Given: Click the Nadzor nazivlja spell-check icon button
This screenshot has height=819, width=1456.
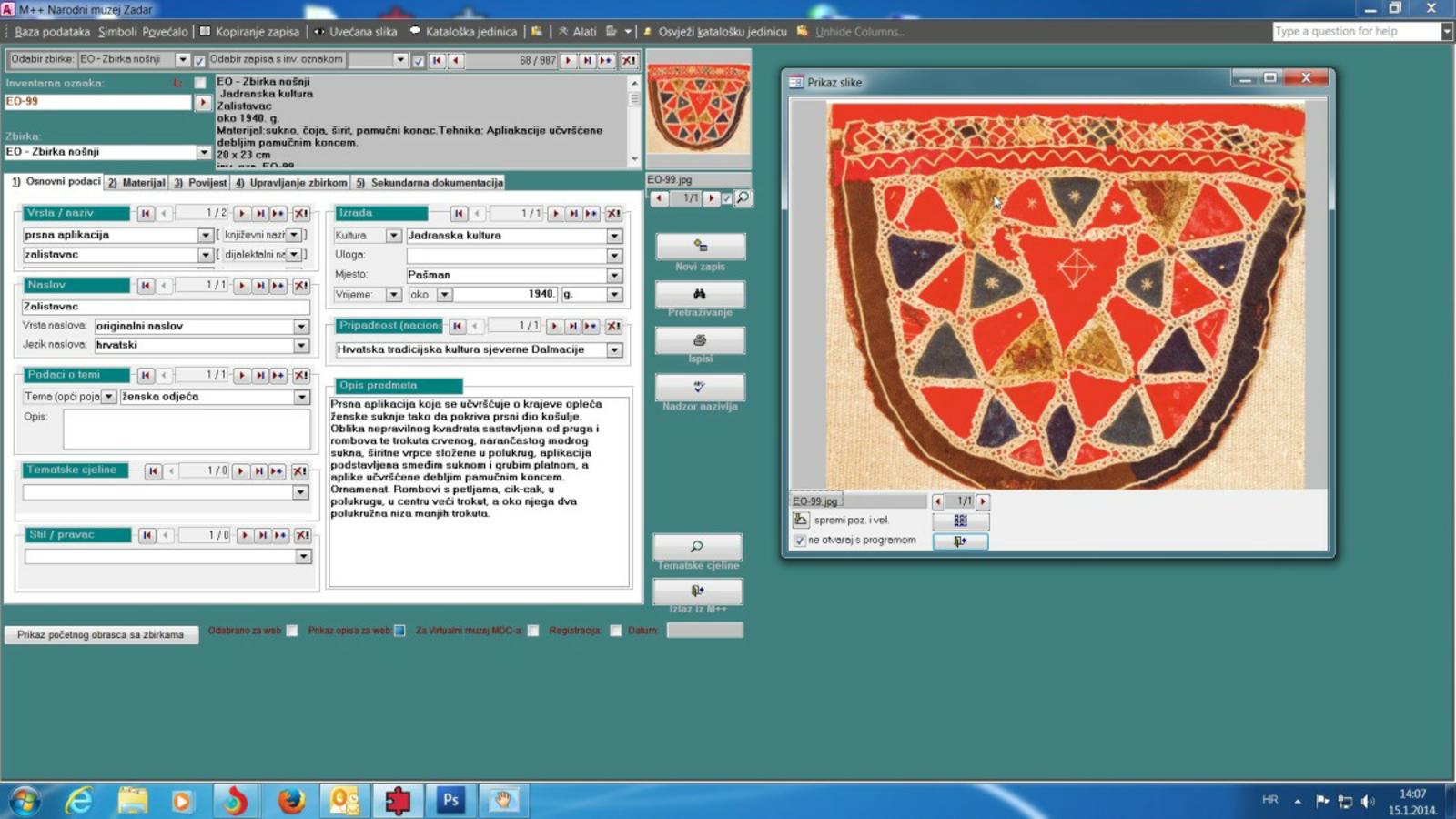Looking at the screenshot, I should tap(700, 387).
